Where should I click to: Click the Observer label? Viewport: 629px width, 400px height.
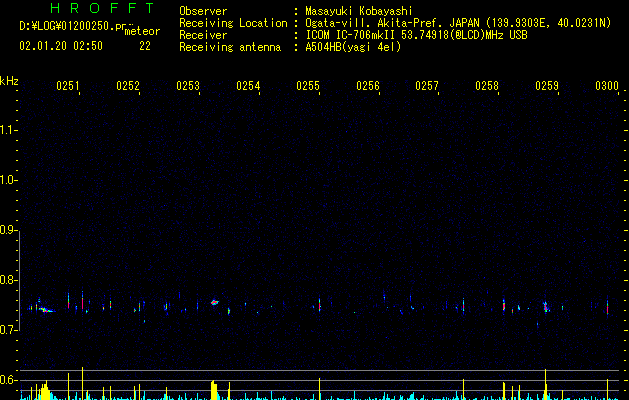tap(203, 11)
